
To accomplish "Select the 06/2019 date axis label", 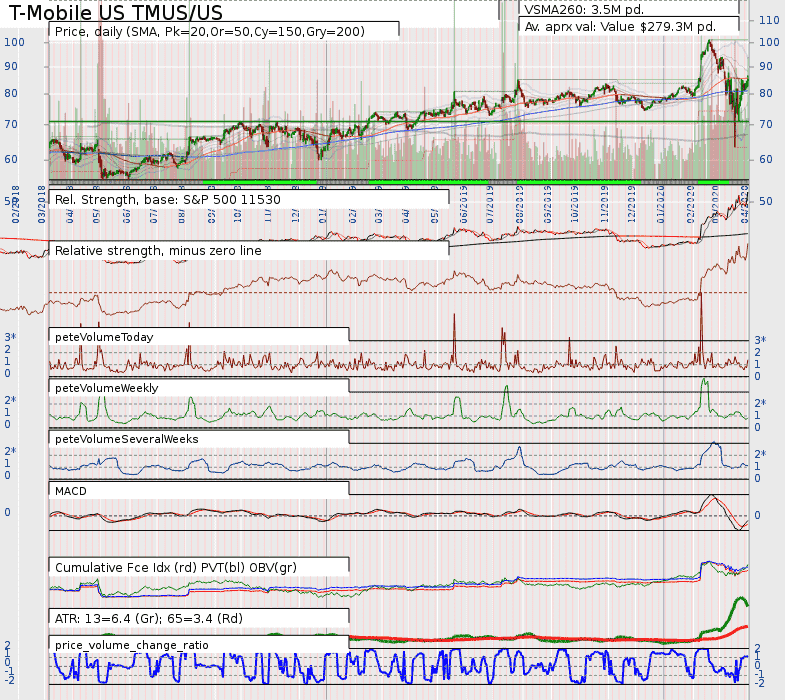I will pyautogui.click(x=464, y=204).
